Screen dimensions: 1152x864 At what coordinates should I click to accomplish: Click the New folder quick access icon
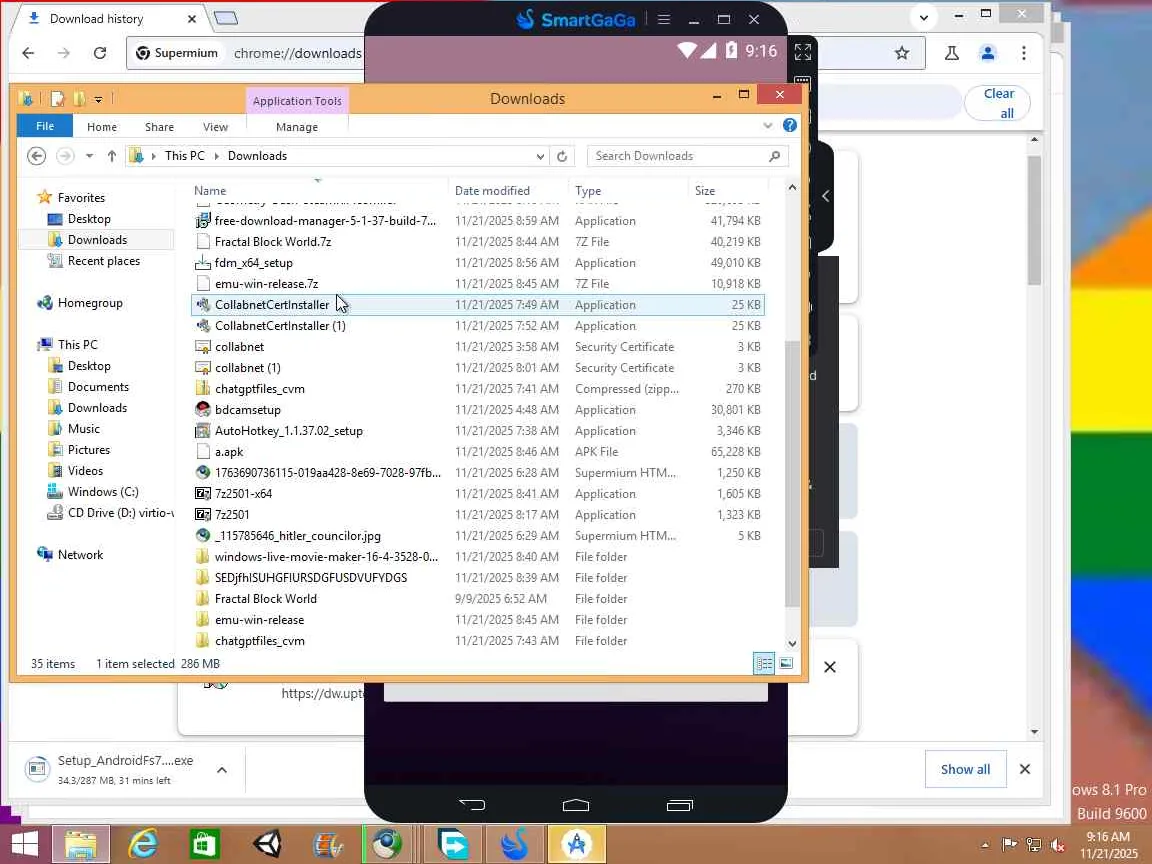pos(79,98)
